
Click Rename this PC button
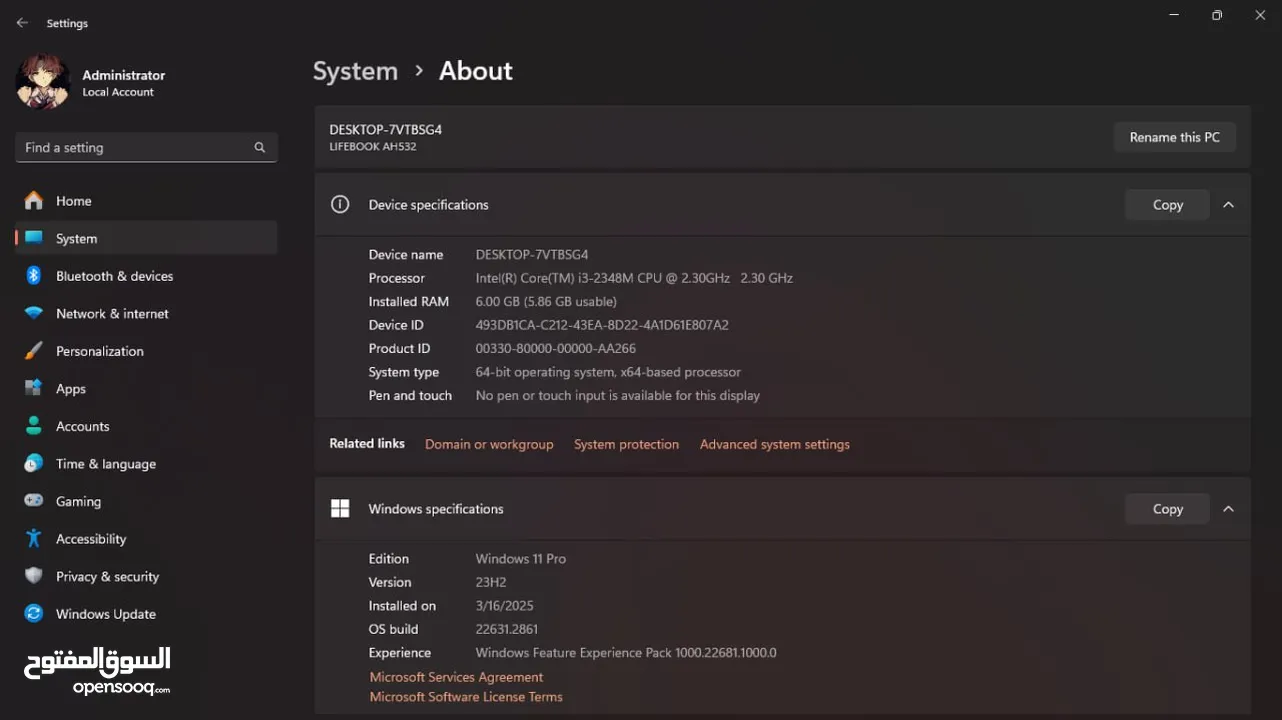pyautogui.click(x=1174, y=137)
